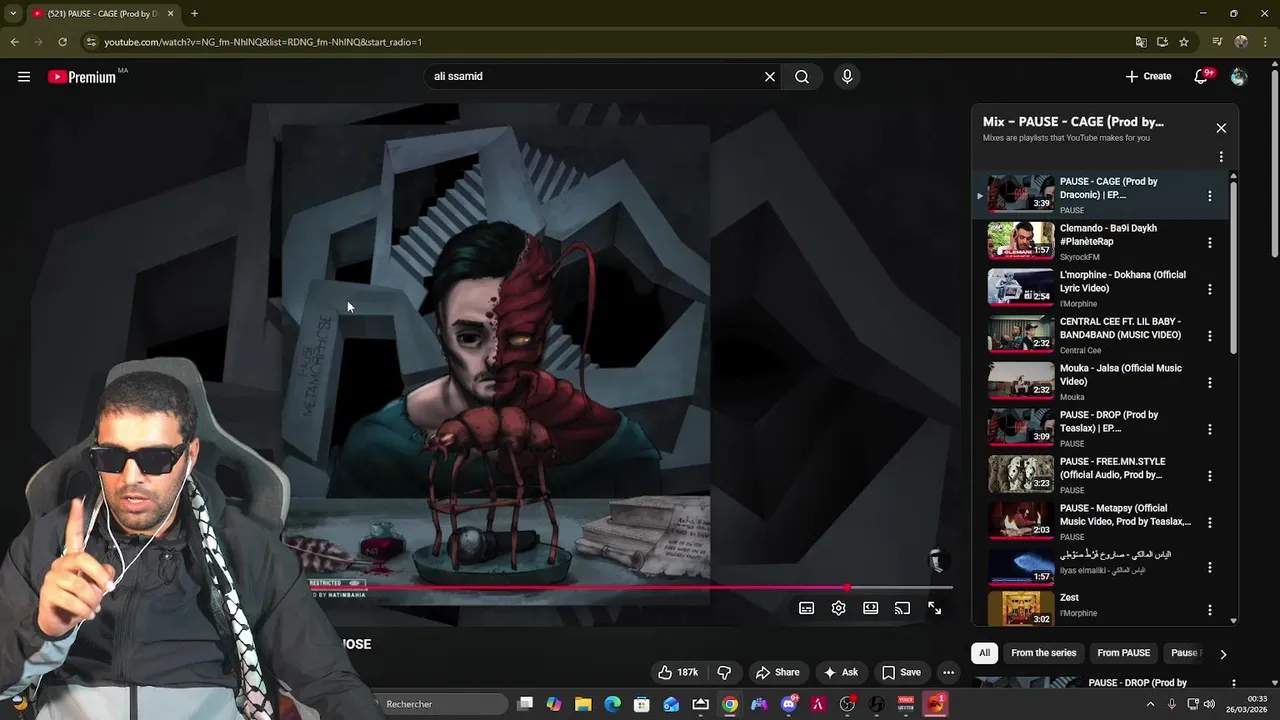The height and width of the screenshot is (720, 1280).
Task: Go to the YouTube Premium home logo
Action: pos(82,77)
